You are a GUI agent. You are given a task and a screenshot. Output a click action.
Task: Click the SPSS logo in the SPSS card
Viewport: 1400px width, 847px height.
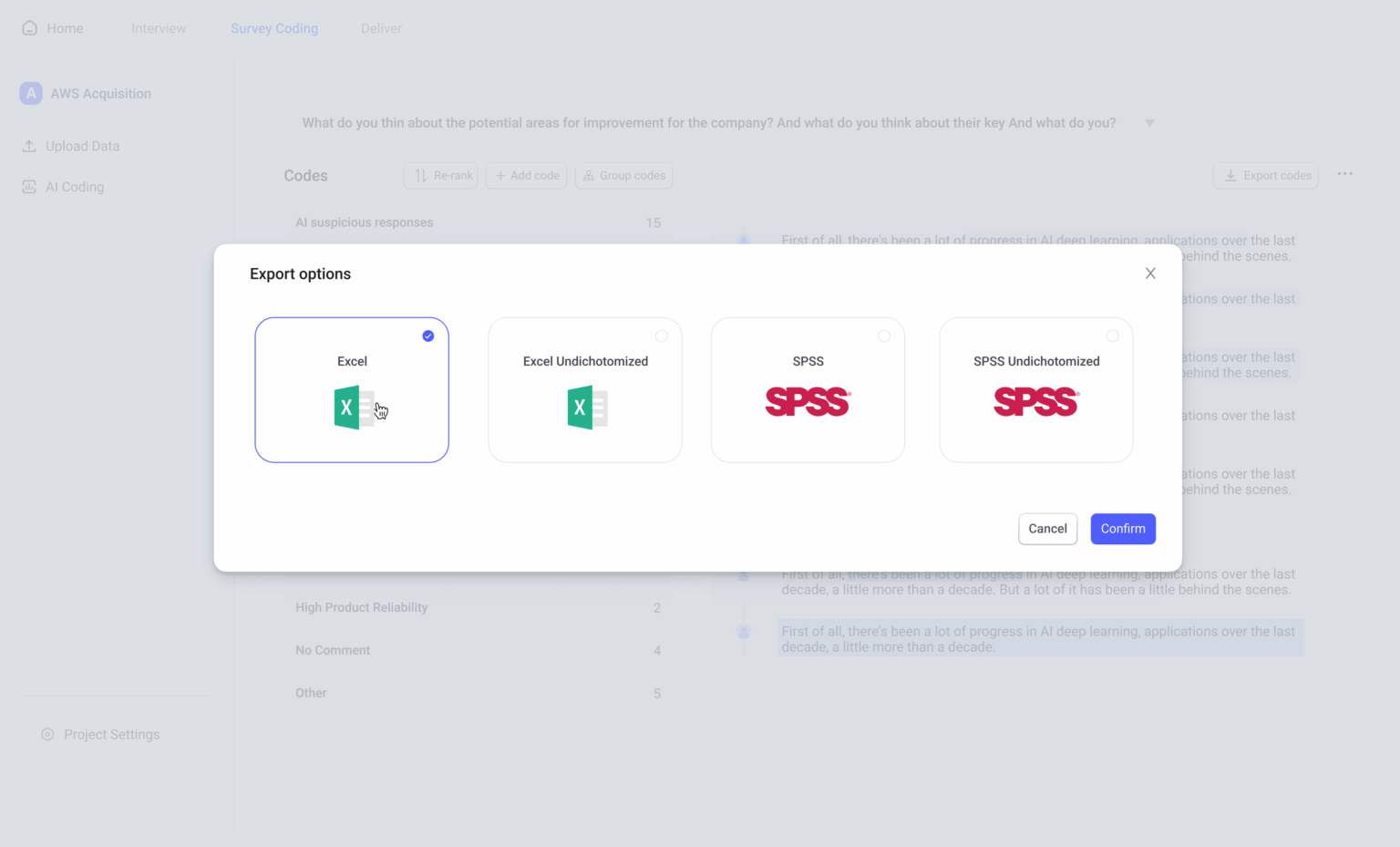[x=807, y=402]
